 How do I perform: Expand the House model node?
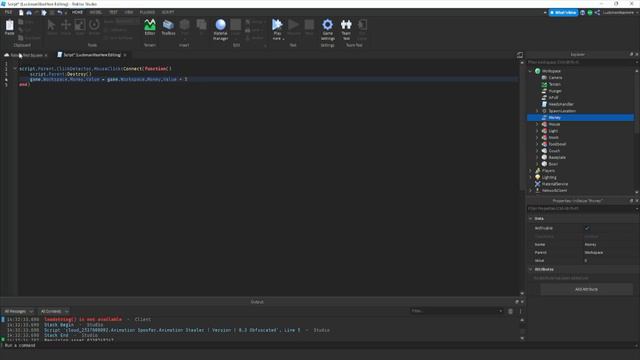[537, 124]
